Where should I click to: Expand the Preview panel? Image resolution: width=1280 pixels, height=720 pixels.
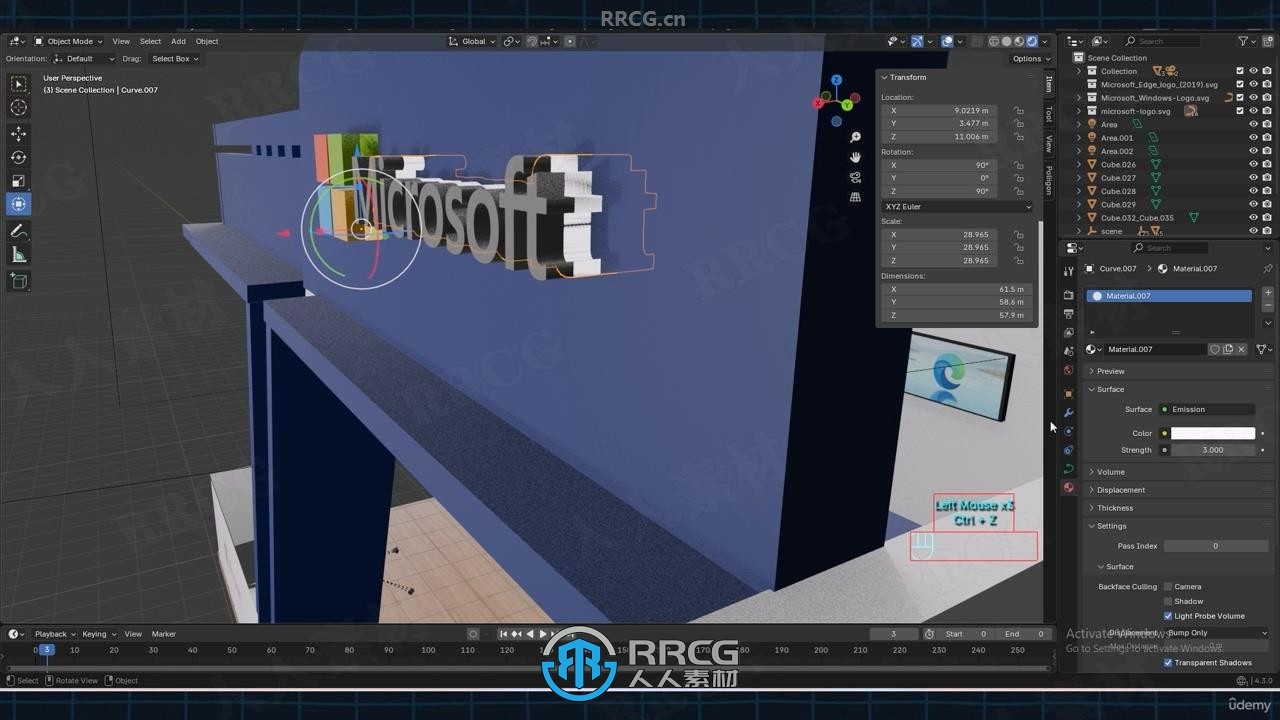pos(1110,371)
